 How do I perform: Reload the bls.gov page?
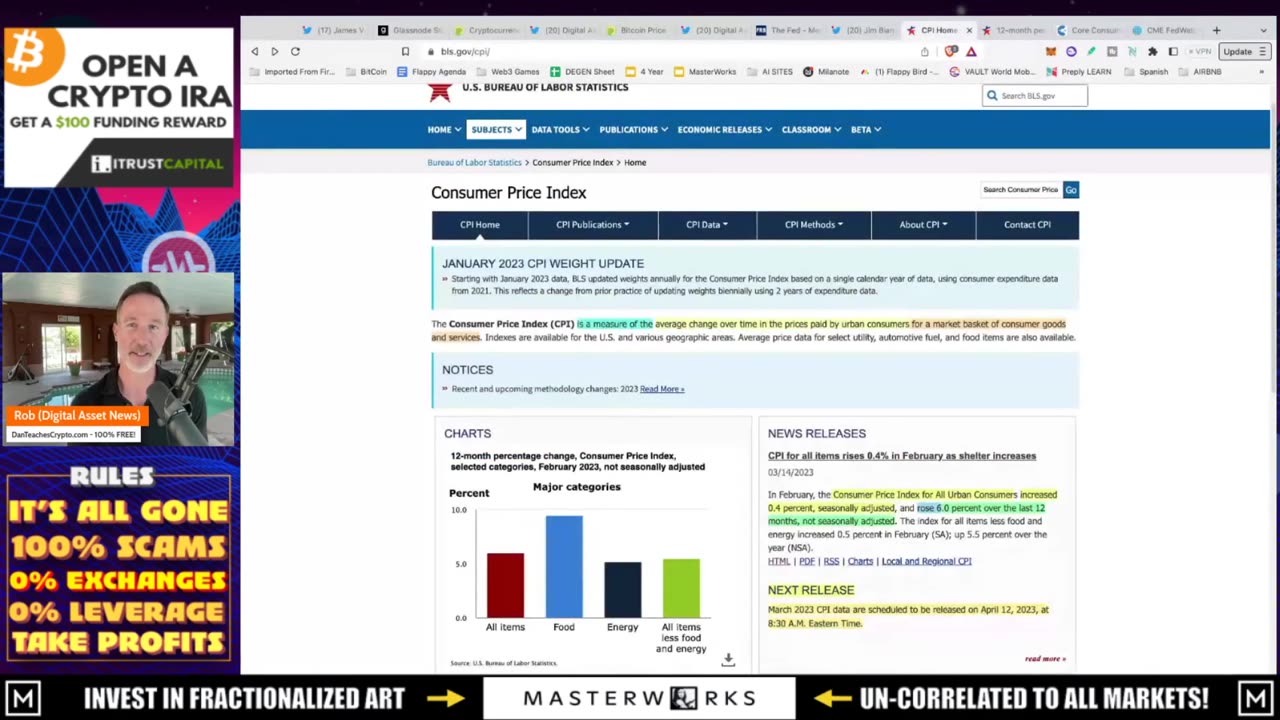click(295, 51)
